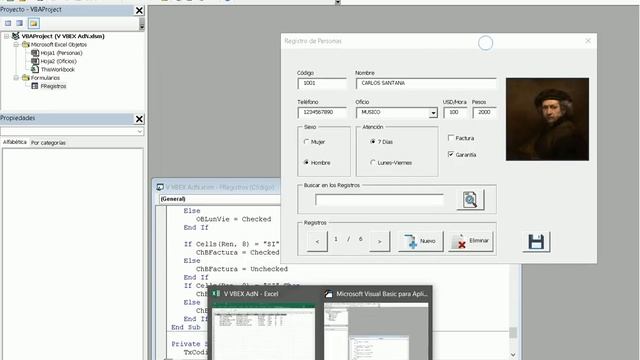Select ThisWorkbook in project tree
The image size is (640, 360).
(x=58, y=69)
